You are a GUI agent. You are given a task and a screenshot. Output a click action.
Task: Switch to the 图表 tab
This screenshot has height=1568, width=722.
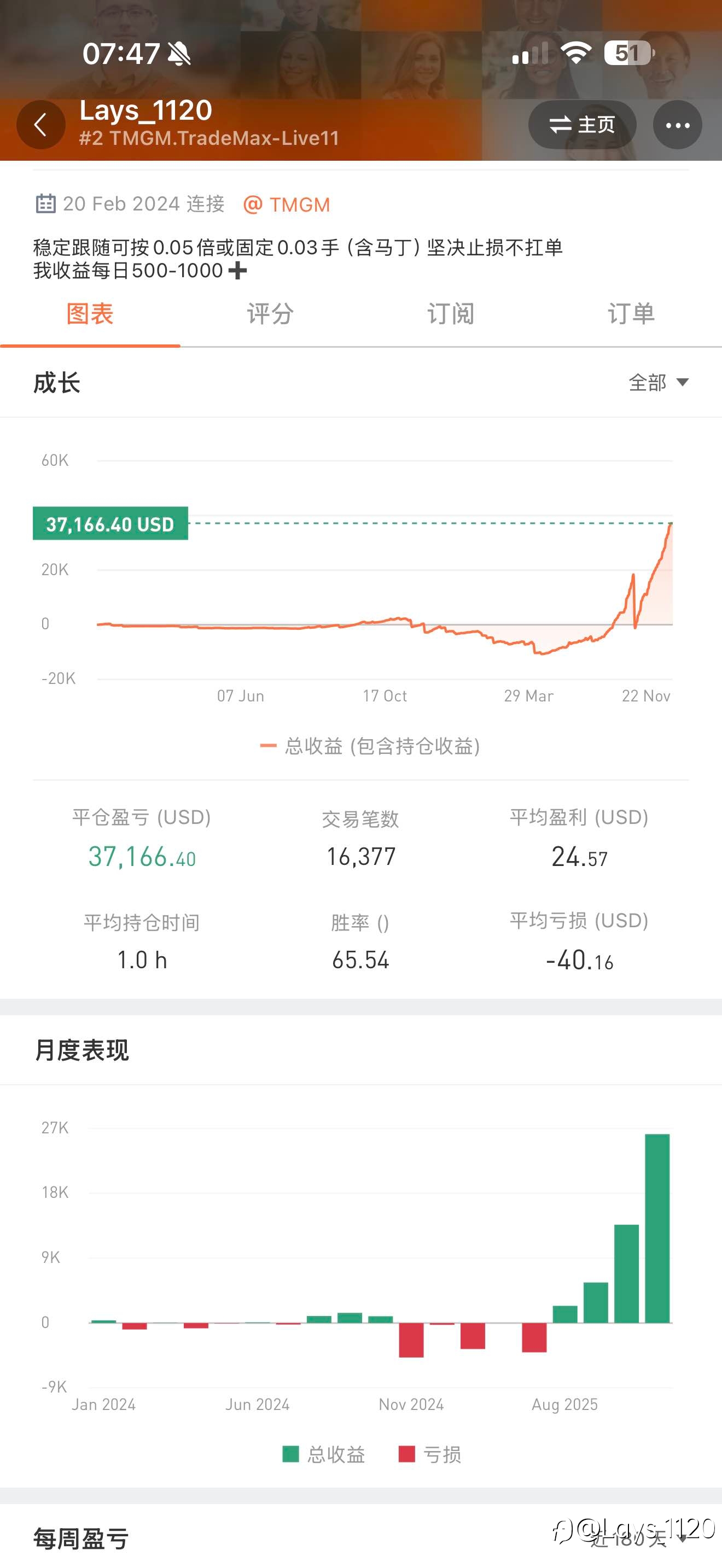(x=90, y=315)
